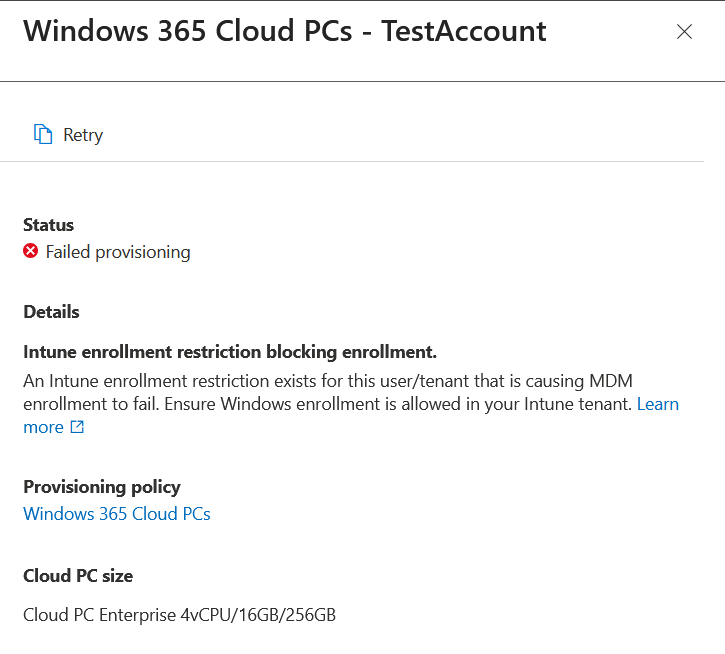
Task: Close the Cloud PC details panel
Action: coord(684,32)
